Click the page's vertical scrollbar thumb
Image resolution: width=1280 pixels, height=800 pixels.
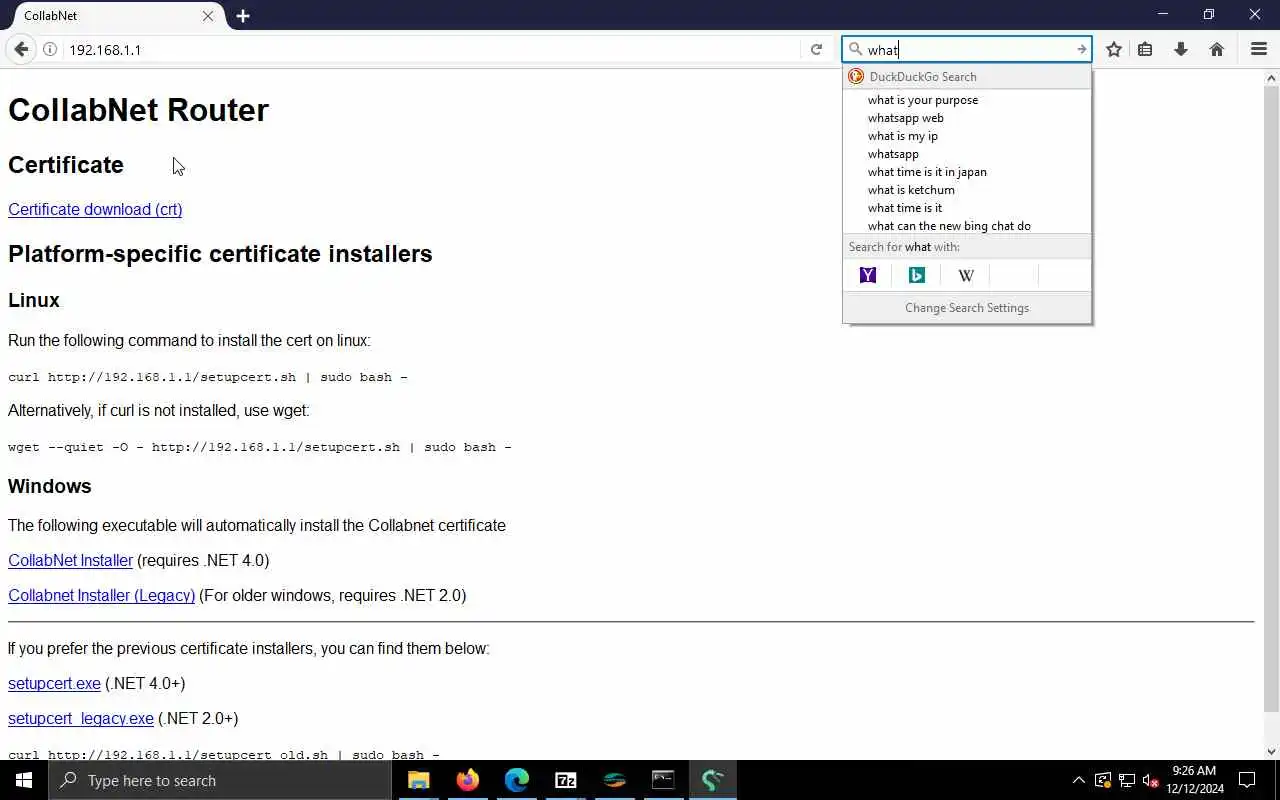click(x=1272, y=397)
